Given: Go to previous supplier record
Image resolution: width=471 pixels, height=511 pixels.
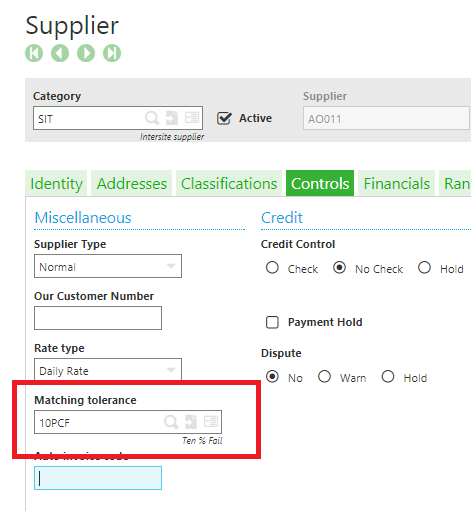Looking at the screenshot, I should coord(60,53).
